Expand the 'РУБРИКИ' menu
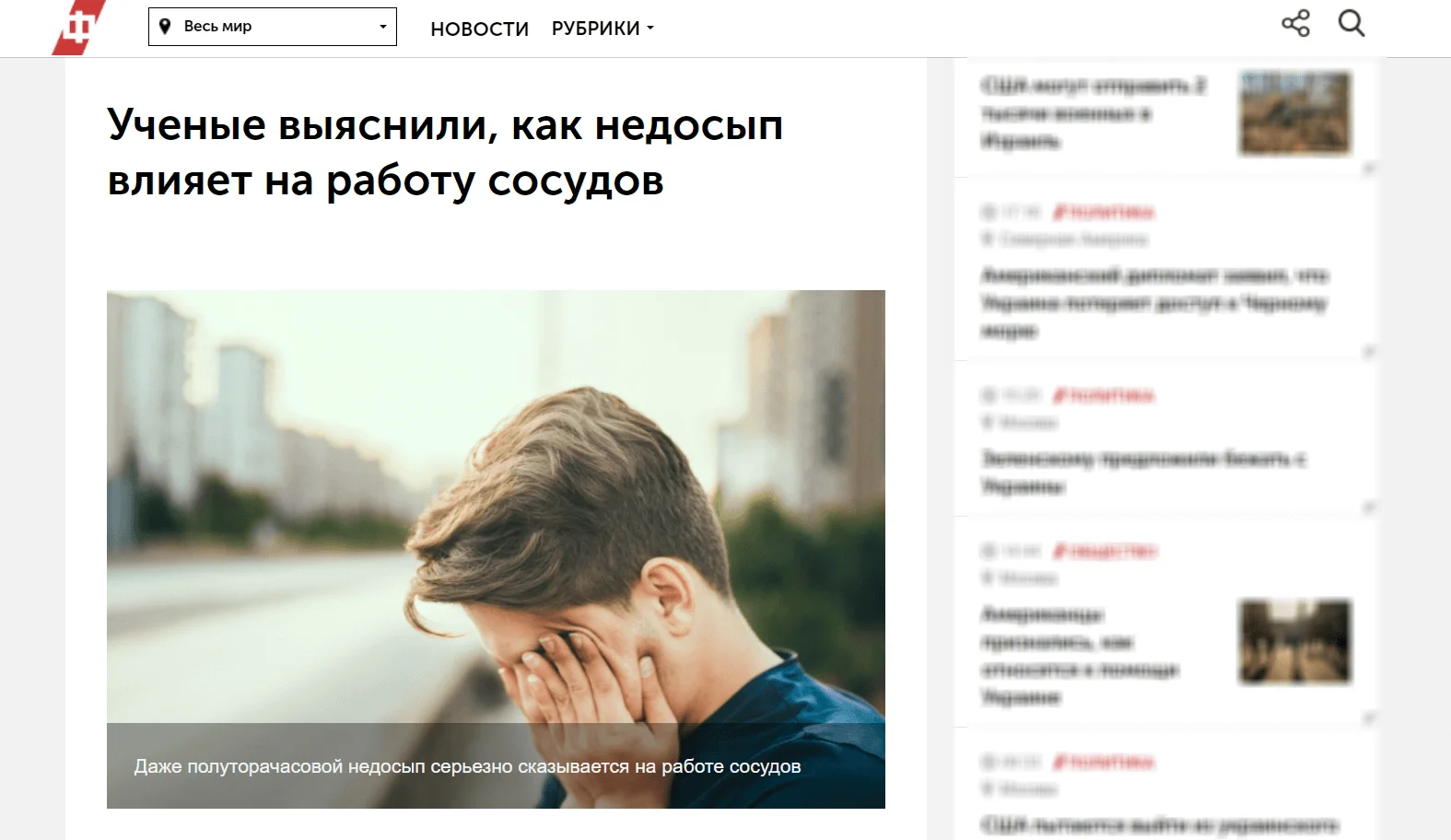The width and height of the screenshot is (1451, 840). (x=603, y=29)
